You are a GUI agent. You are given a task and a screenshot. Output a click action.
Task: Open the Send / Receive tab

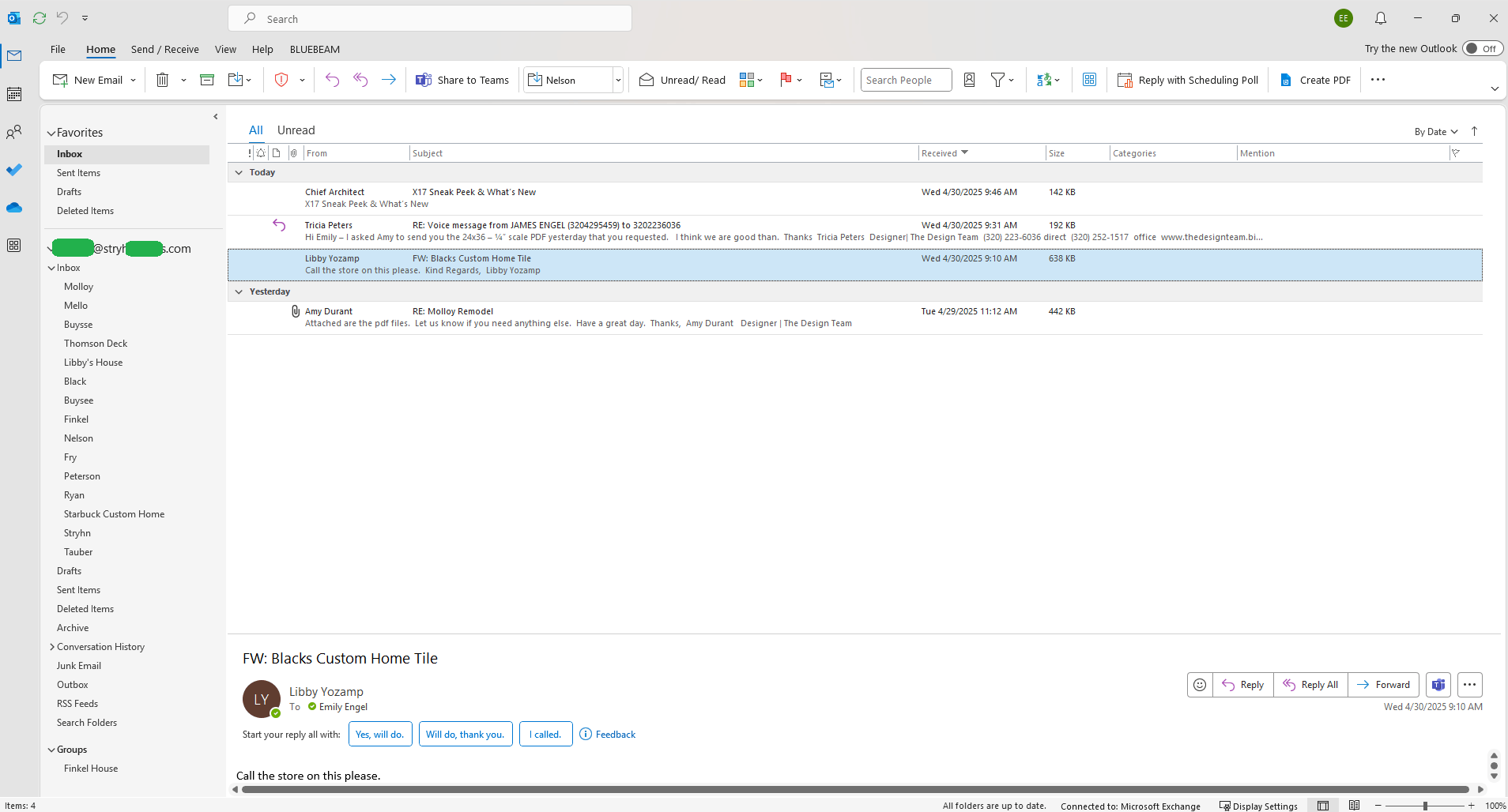point(165,49)
